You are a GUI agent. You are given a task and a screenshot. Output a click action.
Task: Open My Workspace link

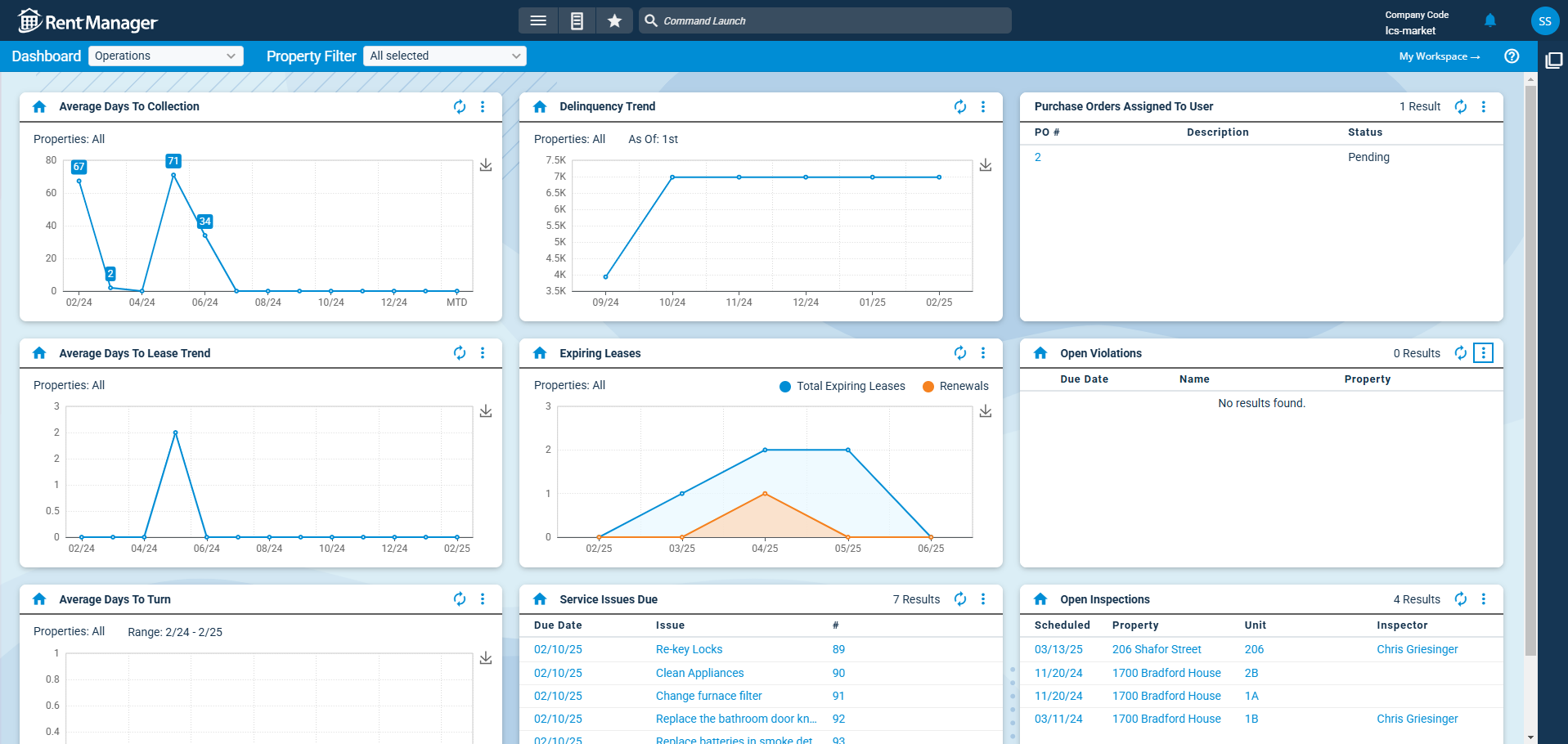[x=1439, y=56]
